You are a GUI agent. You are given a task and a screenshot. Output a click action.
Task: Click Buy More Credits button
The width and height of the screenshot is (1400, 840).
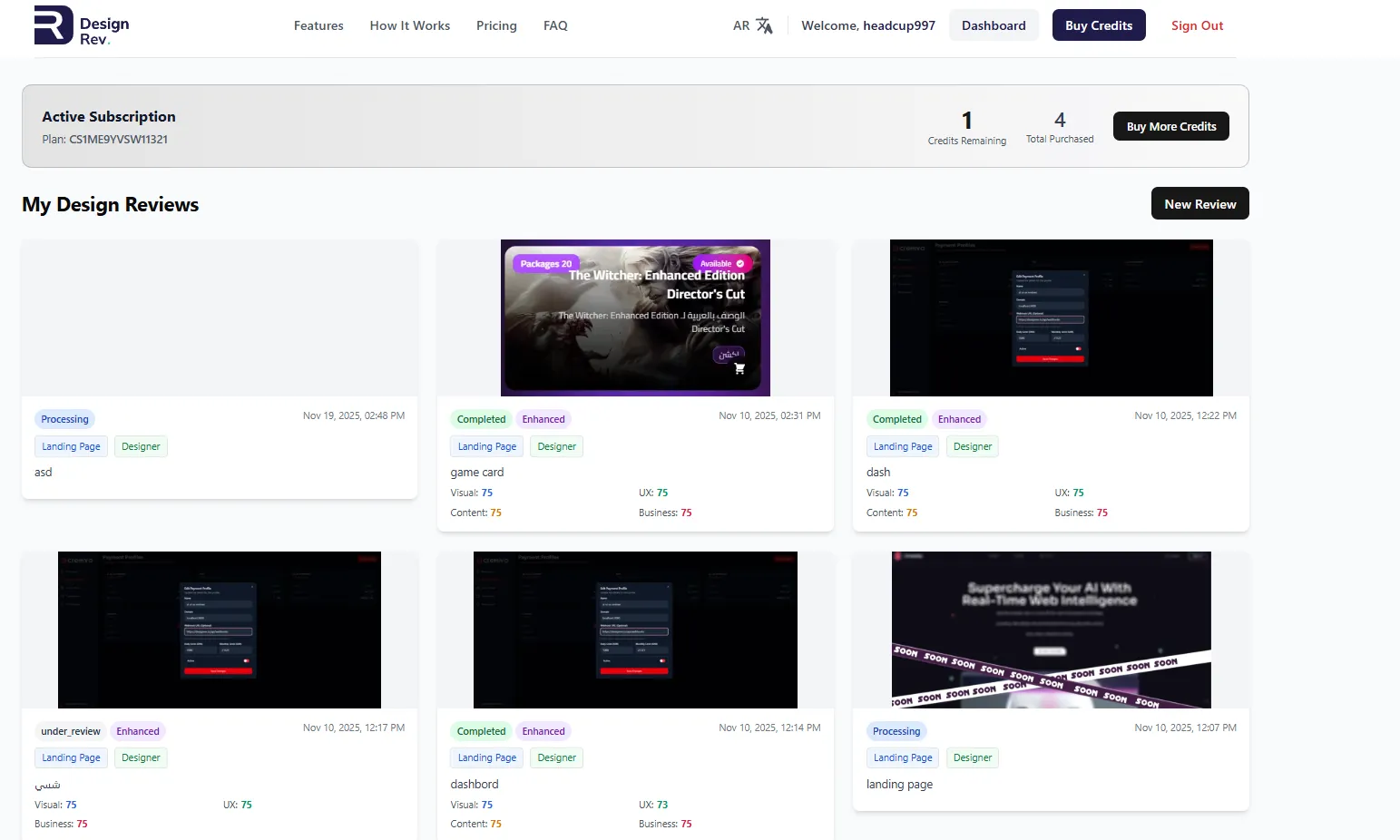(1171, 126)
